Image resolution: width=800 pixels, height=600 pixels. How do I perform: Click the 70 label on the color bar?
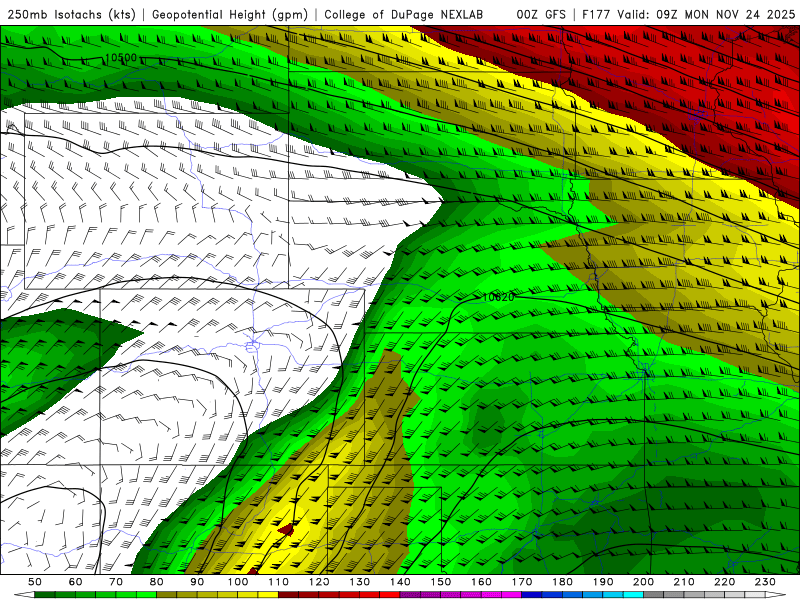116,582
